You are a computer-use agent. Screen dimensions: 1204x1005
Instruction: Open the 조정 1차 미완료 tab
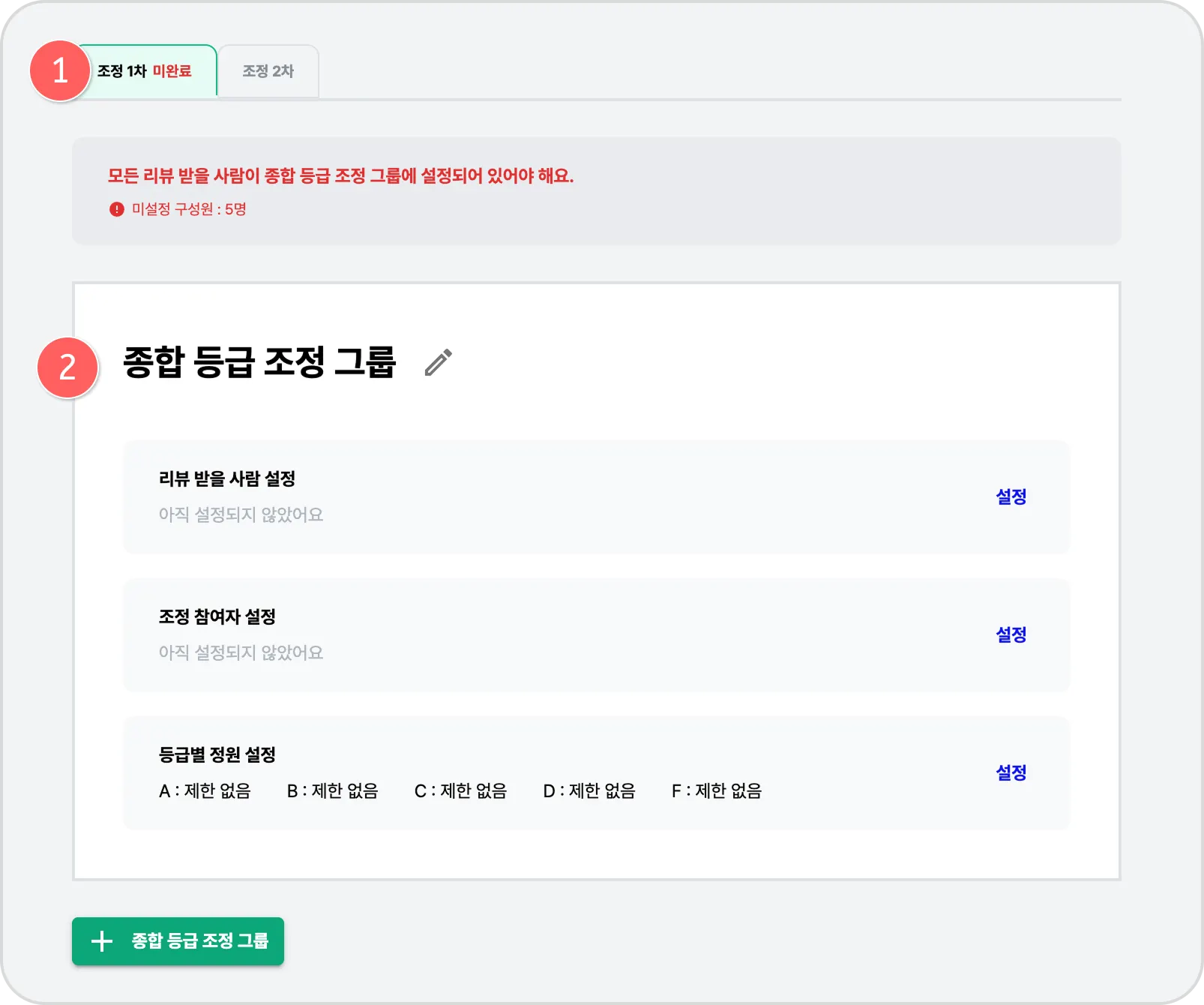(x=146, y=71)
